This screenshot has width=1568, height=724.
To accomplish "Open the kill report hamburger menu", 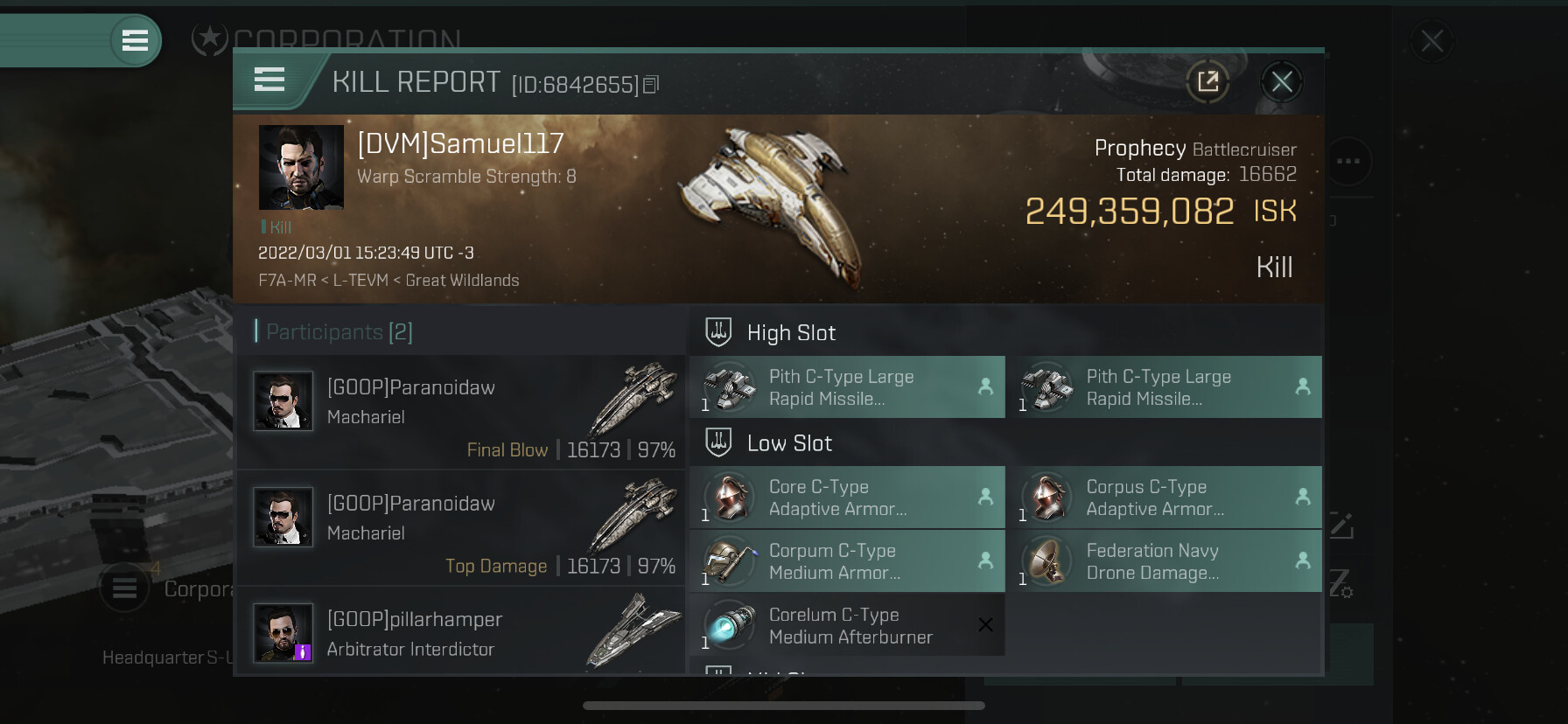I will pyautogui.click(x=269, y=80).
